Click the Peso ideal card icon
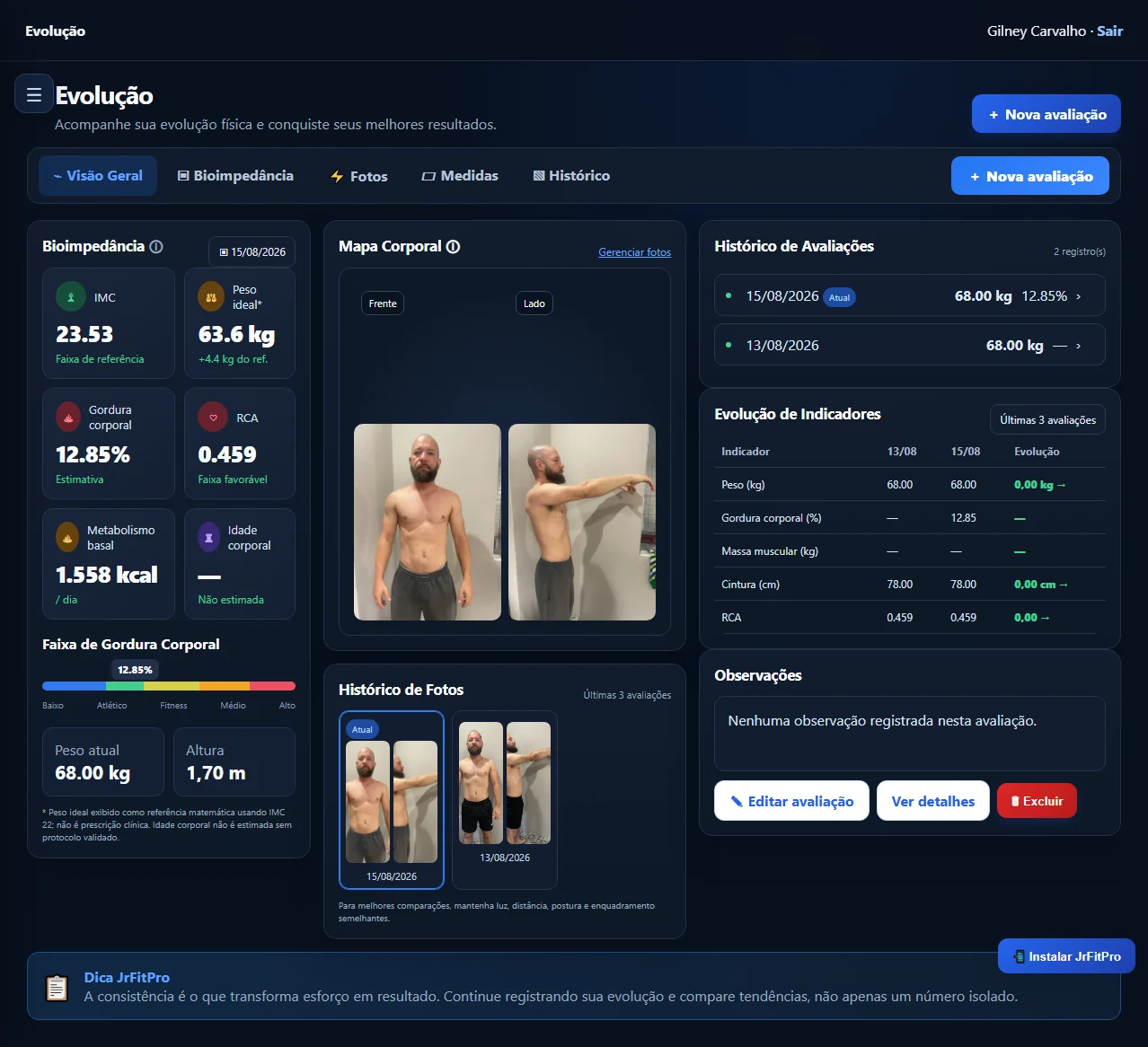Viewport: 1148px width, 1047px height. click(x=211, y=297)
